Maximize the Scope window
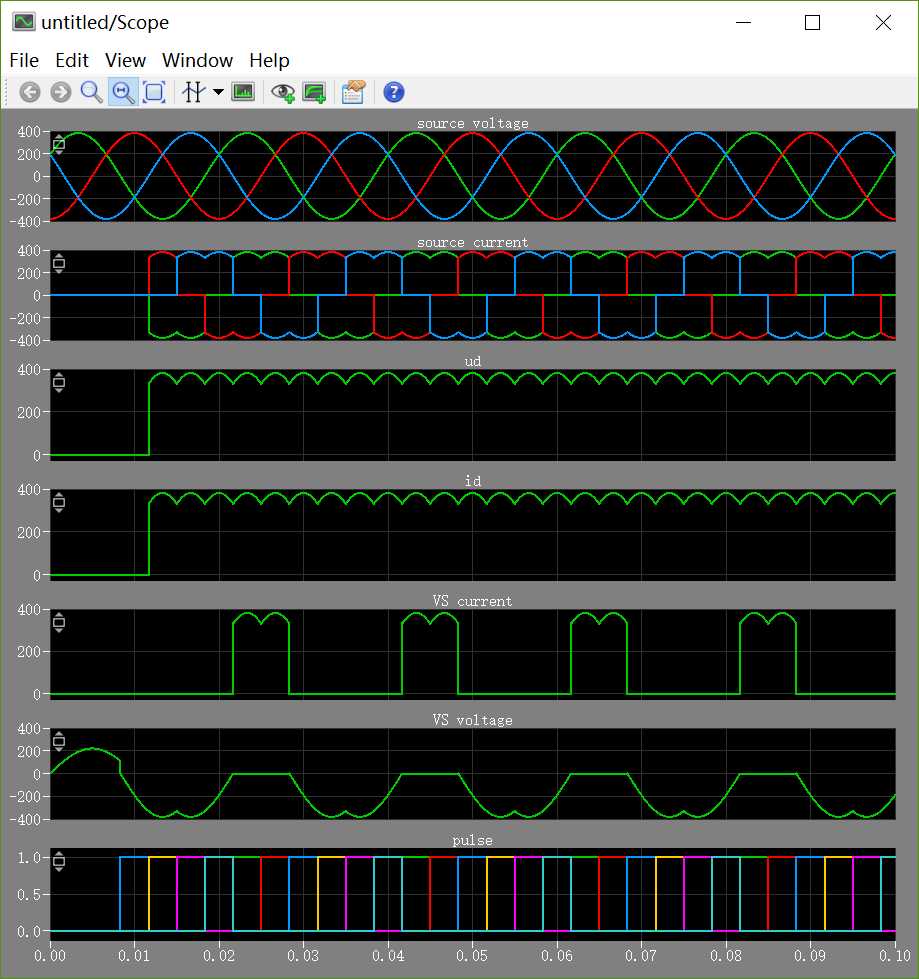919x979 pixels. (x=812, y=22)
